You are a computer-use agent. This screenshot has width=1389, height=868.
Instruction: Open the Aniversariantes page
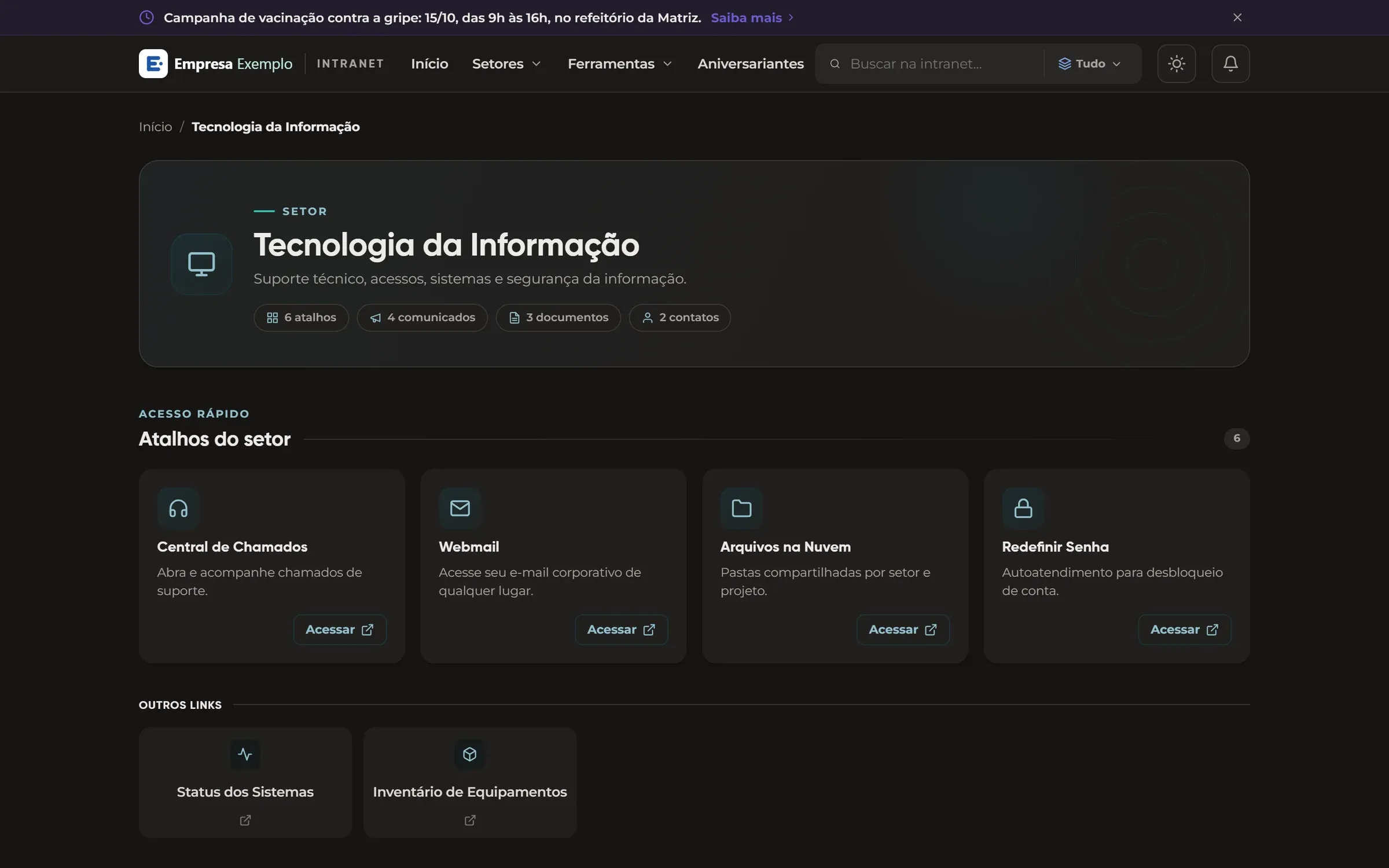click(x=751, y=64)
